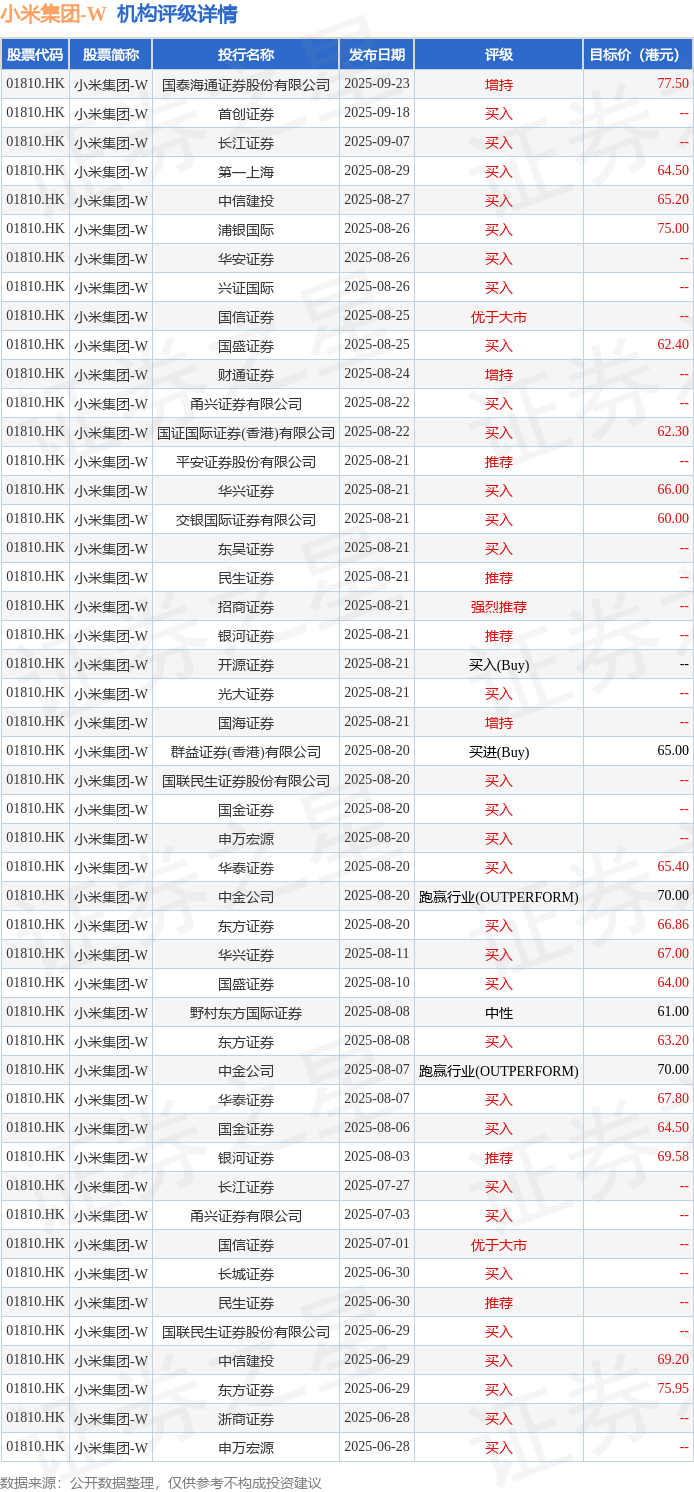Click the date 2025-08-27
Screen dimensions: 694x1492
coord(377,200)
